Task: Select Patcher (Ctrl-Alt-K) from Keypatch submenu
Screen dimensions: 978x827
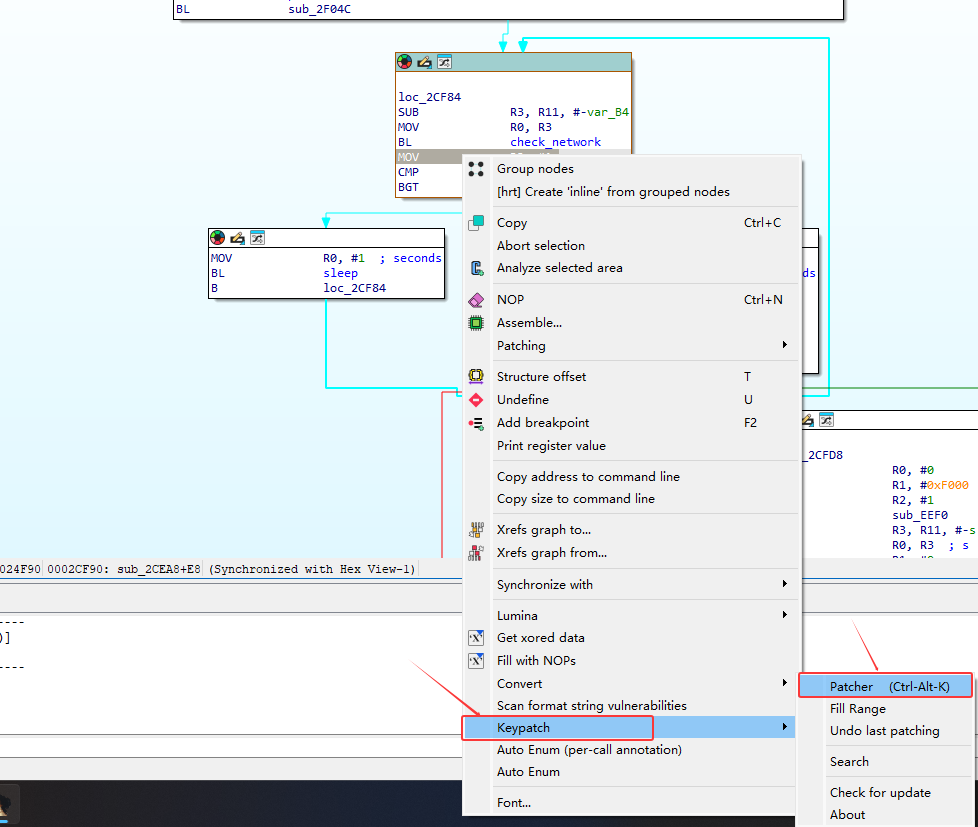Action: 886,686
